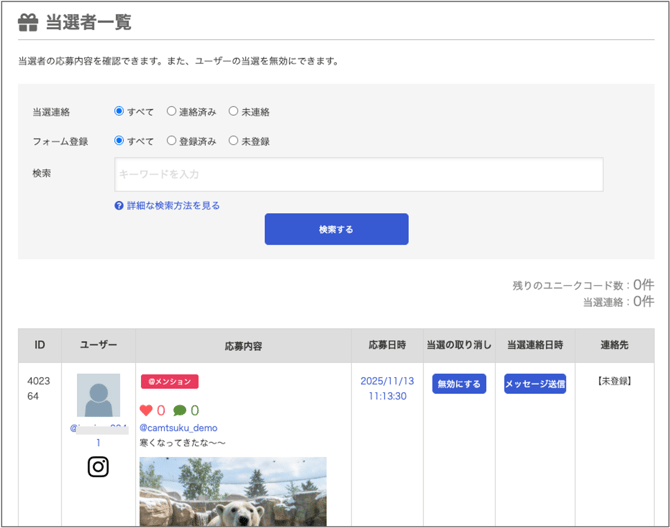Select 未連絡 radio option
Screen dimensions: 670x528
tap(233, 111)
